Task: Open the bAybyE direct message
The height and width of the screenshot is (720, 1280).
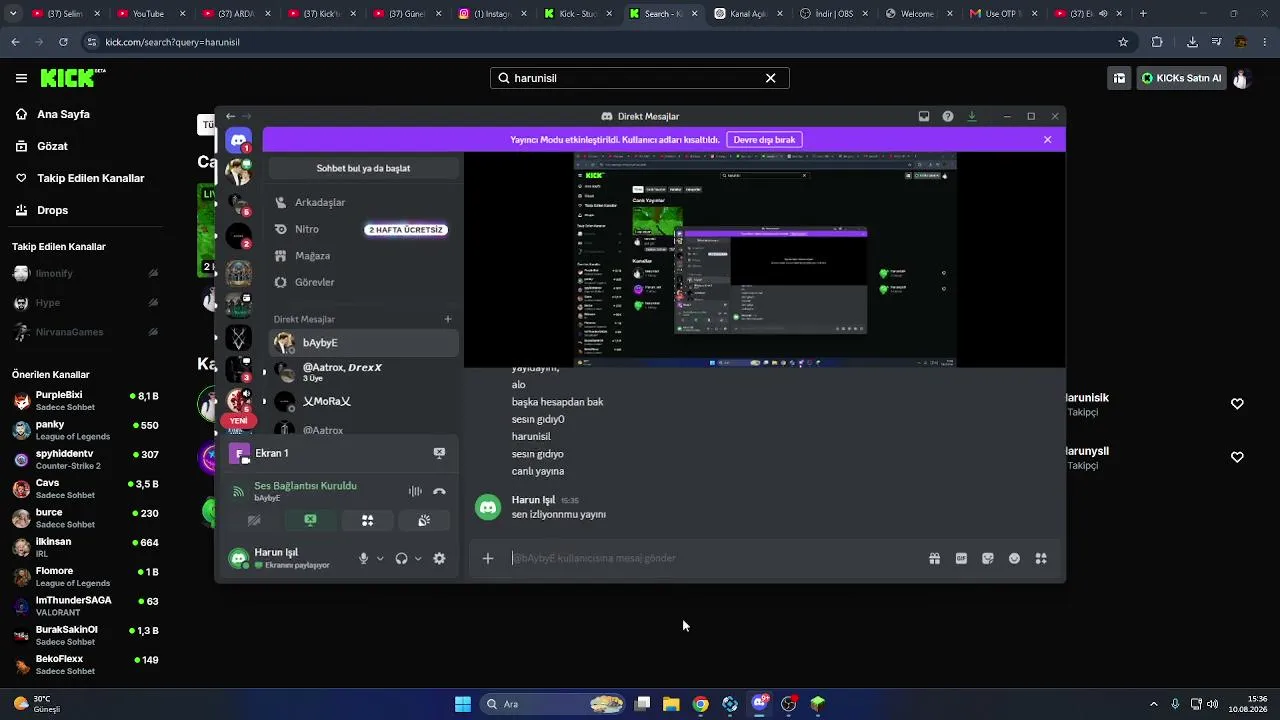Action: point(364,343)
